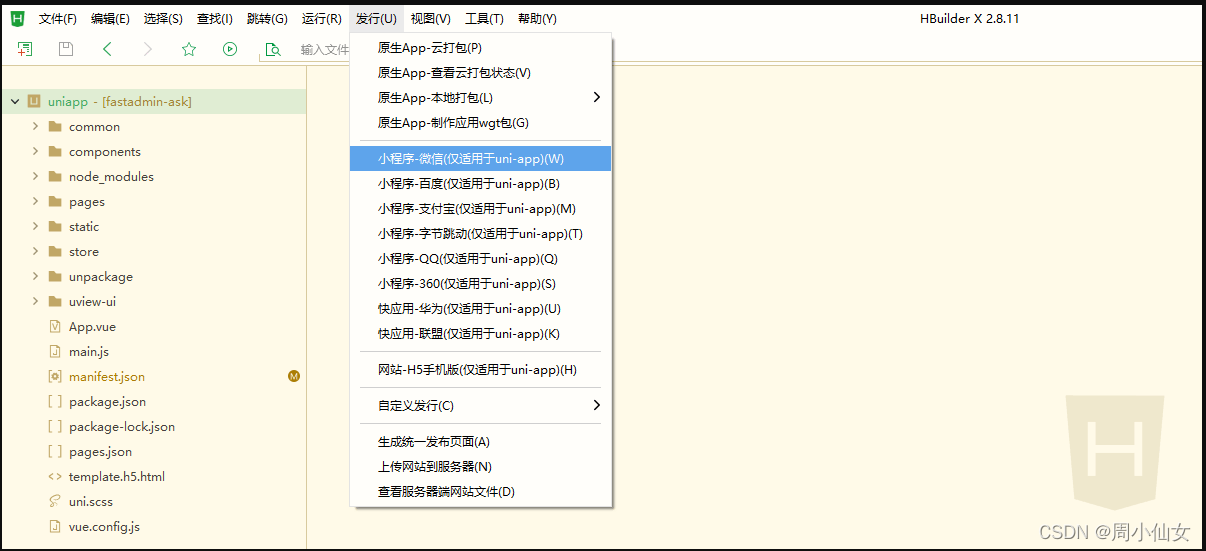Open the 视图(V) menu
Viewport: 1206px width, 551px height.
point(431,19)
